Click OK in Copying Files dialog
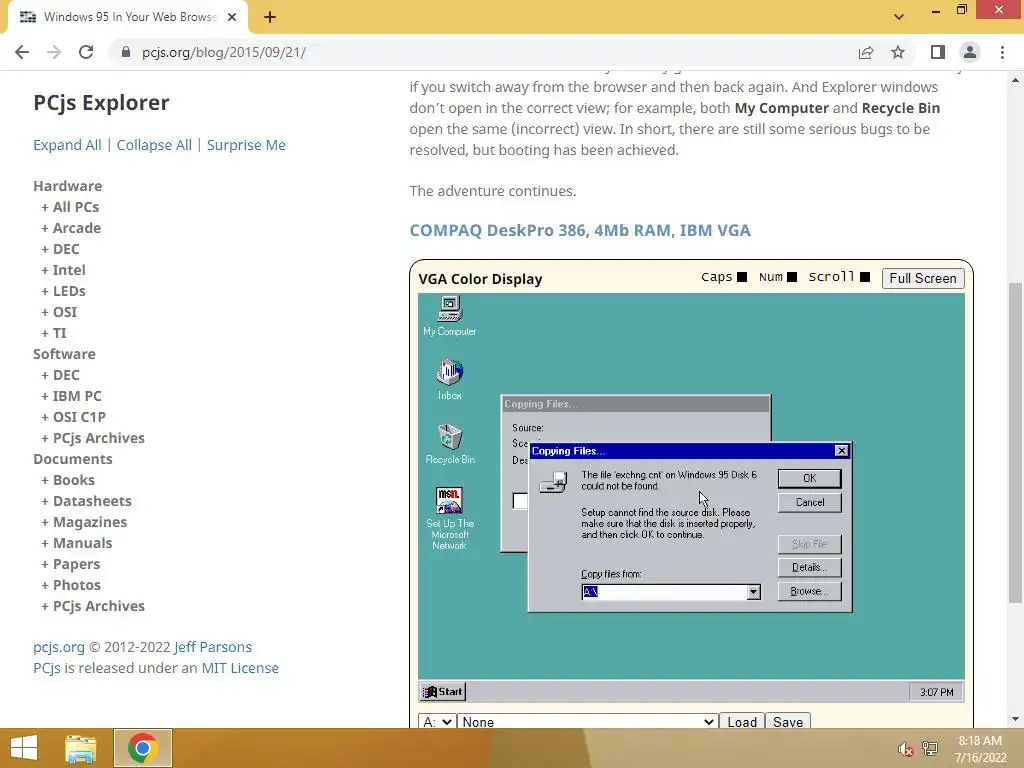The image size is (1024, 768). point(809,478)
